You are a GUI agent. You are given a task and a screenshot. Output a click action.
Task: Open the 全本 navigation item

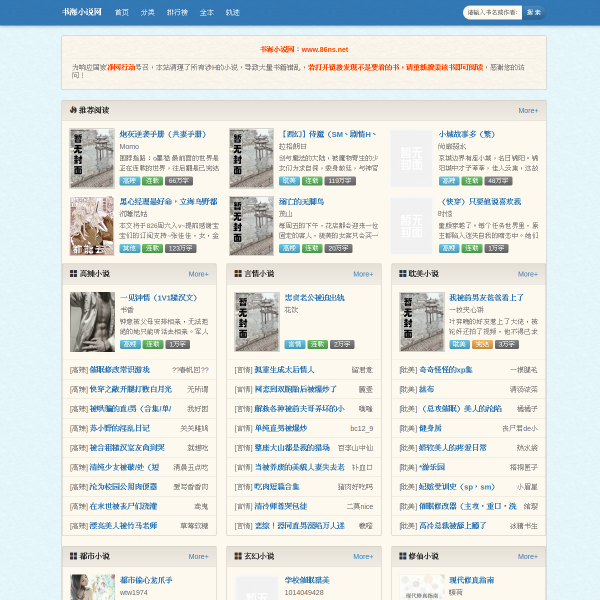click(206, 13)
